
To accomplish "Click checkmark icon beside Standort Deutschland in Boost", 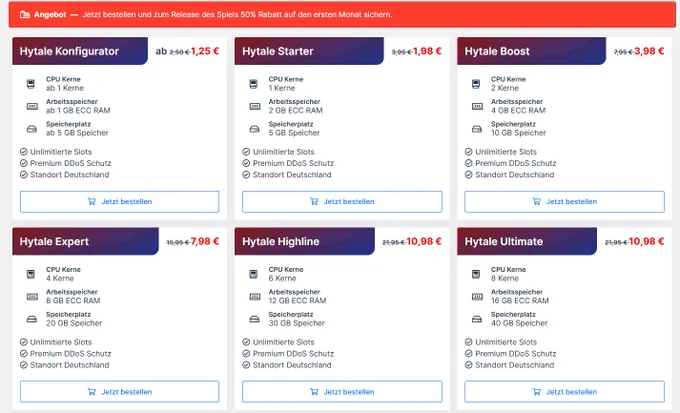I will (x=469, y=175).
